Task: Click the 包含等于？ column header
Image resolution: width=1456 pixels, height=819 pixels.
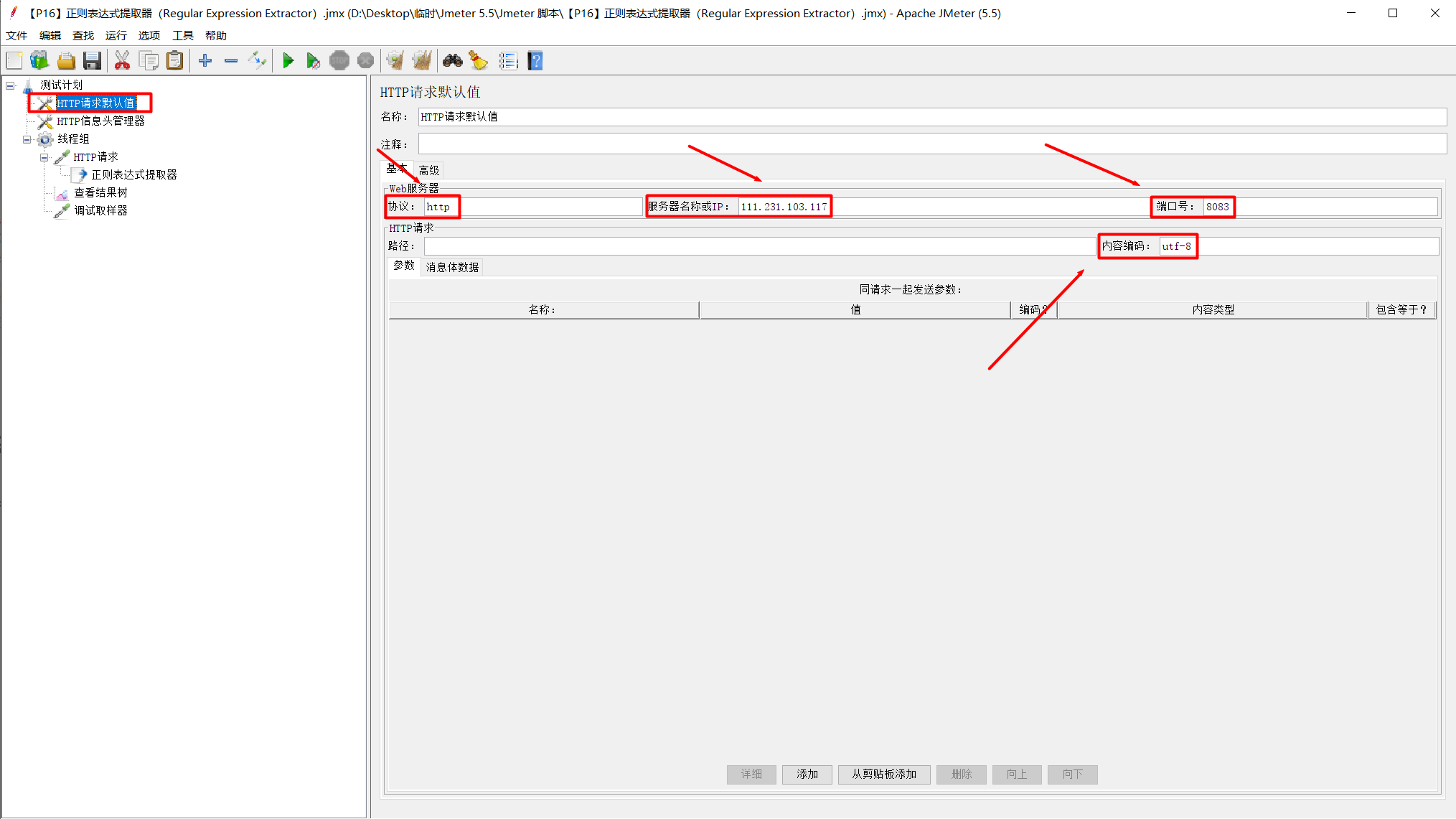Action: [1402, 309]
